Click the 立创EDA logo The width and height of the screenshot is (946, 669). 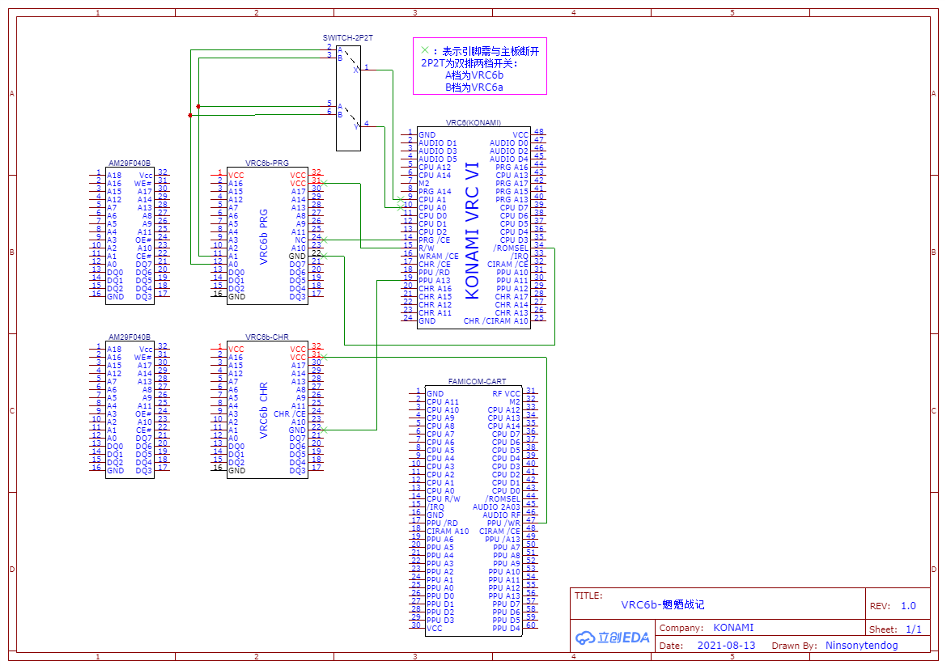[612, 638]
